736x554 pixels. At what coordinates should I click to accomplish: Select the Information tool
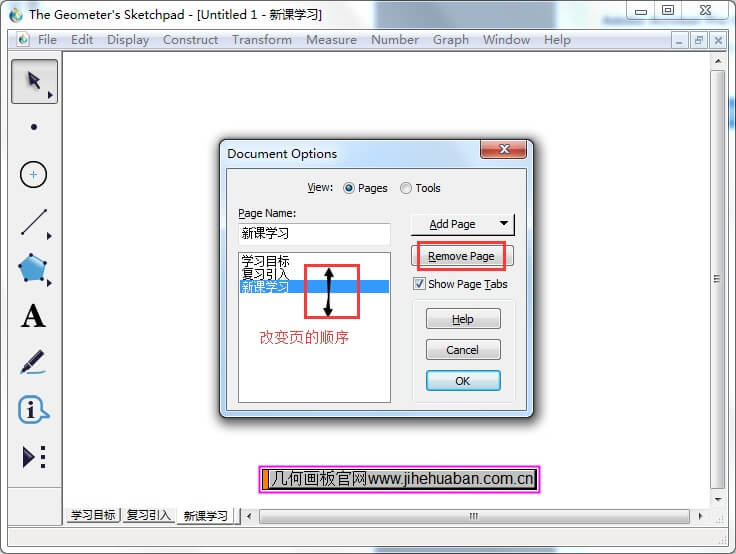(x=33, y=410)
